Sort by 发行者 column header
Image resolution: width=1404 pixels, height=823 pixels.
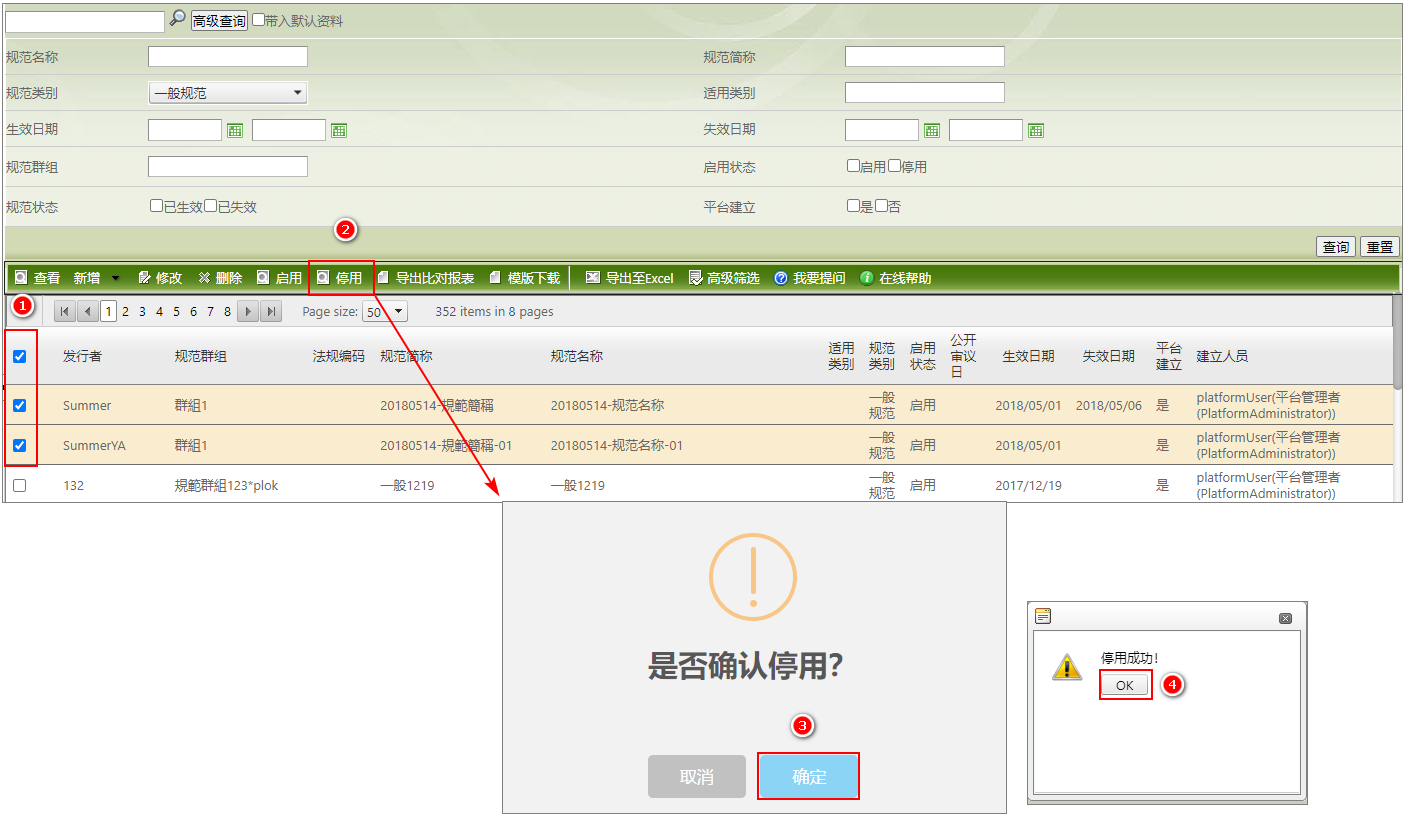(82, 356)
